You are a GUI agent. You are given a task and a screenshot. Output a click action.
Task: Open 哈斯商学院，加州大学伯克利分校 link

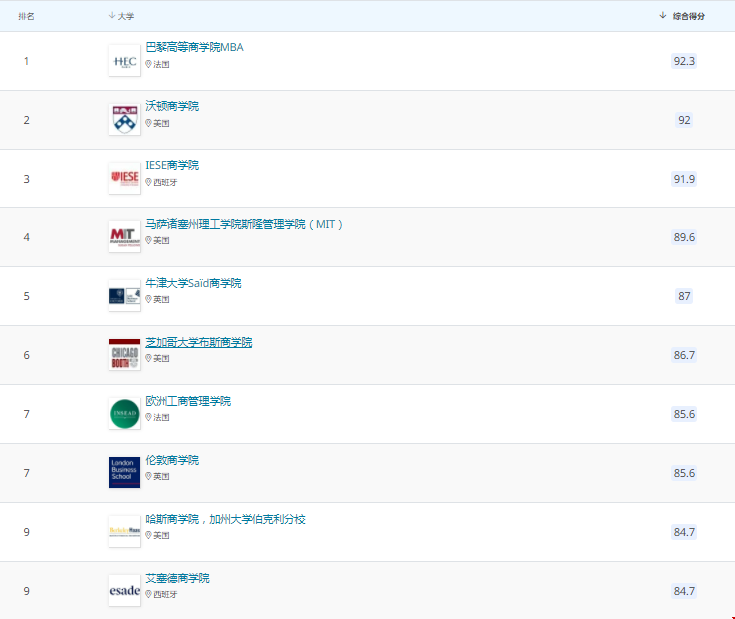225,519
